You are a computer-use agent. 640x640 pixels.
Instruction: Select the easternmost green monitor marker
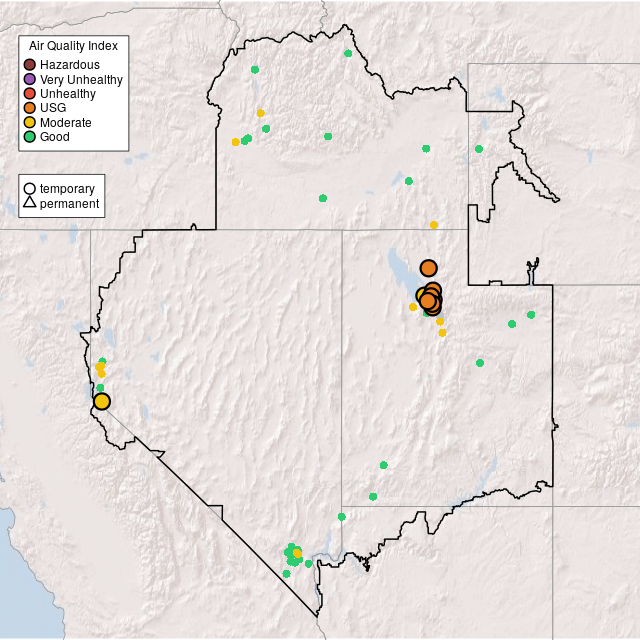point(531,315)
